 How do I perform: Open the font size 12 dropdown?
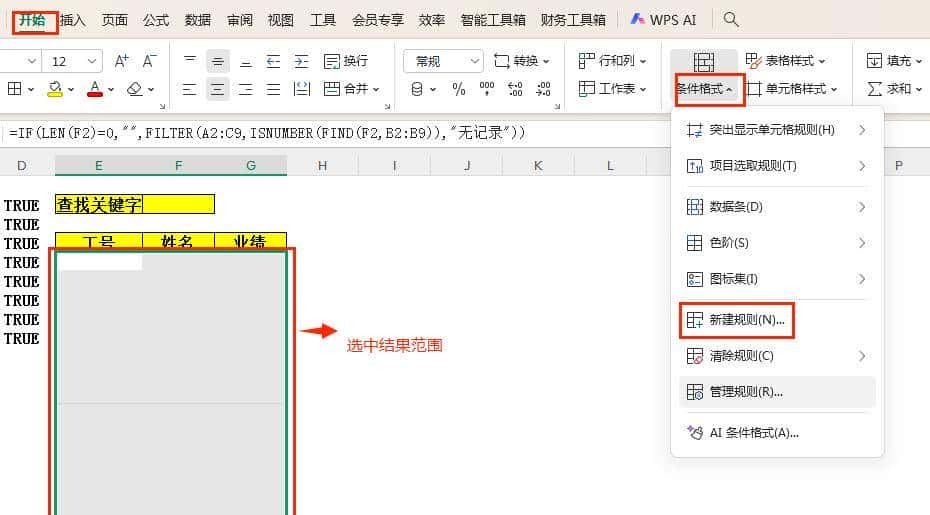[91, 61]
